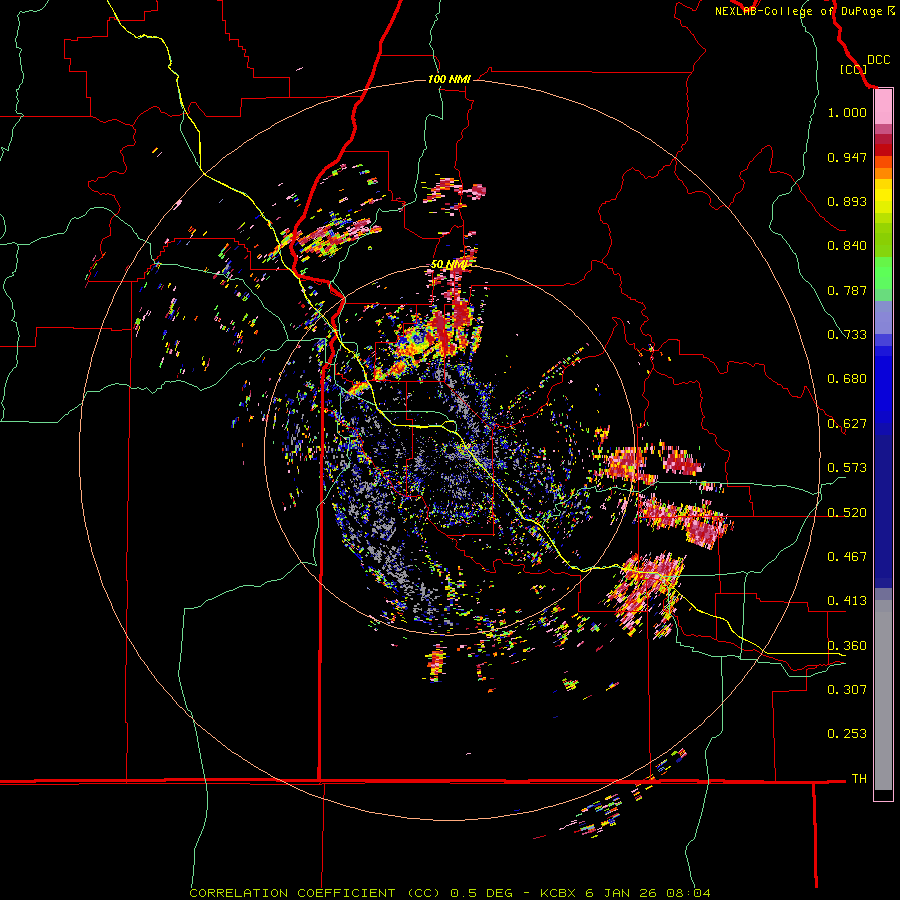Click the 0.787 legend value
Viewport: 900px width, 900px height.
(847, 290)
